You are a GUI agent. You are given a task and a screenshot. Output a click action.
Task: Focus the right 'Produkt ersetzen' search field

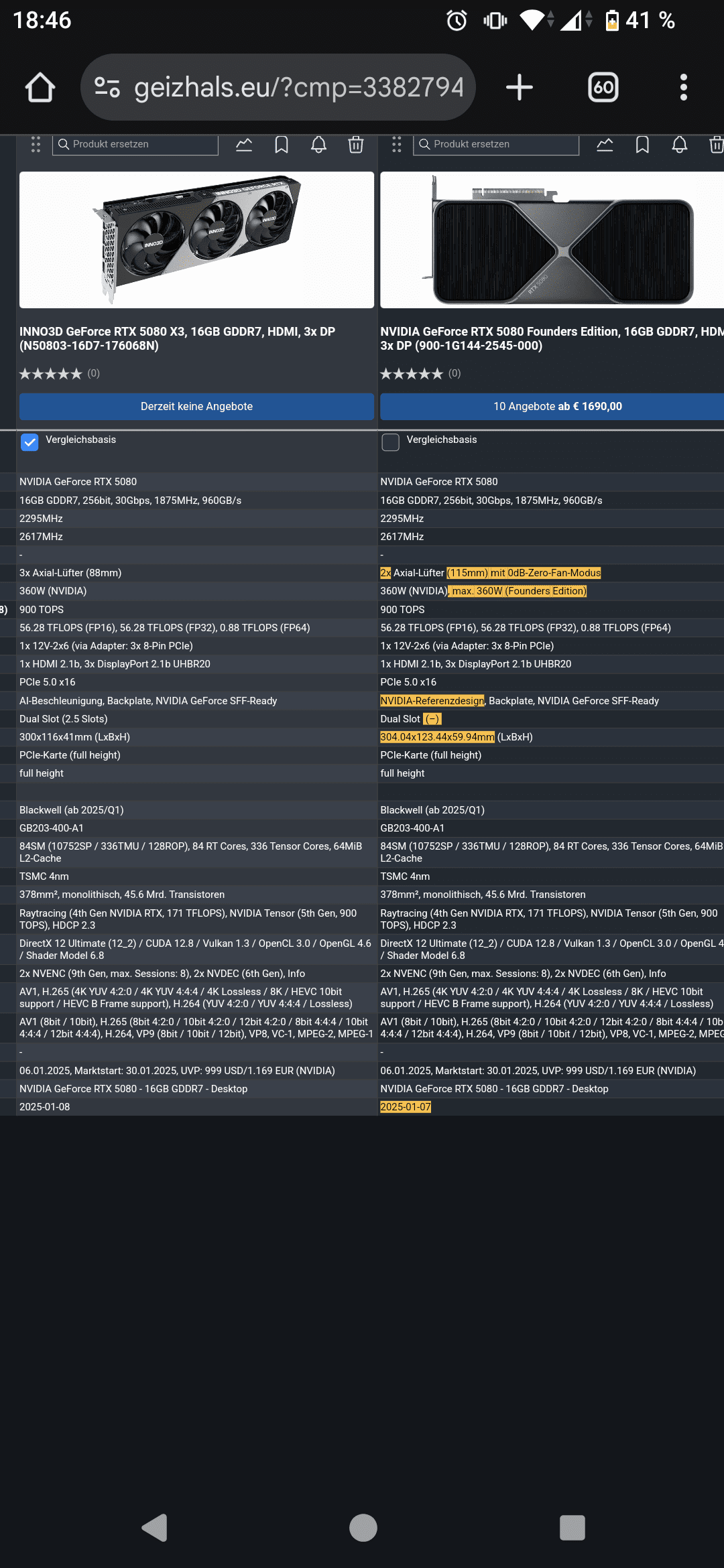(503, 145)
